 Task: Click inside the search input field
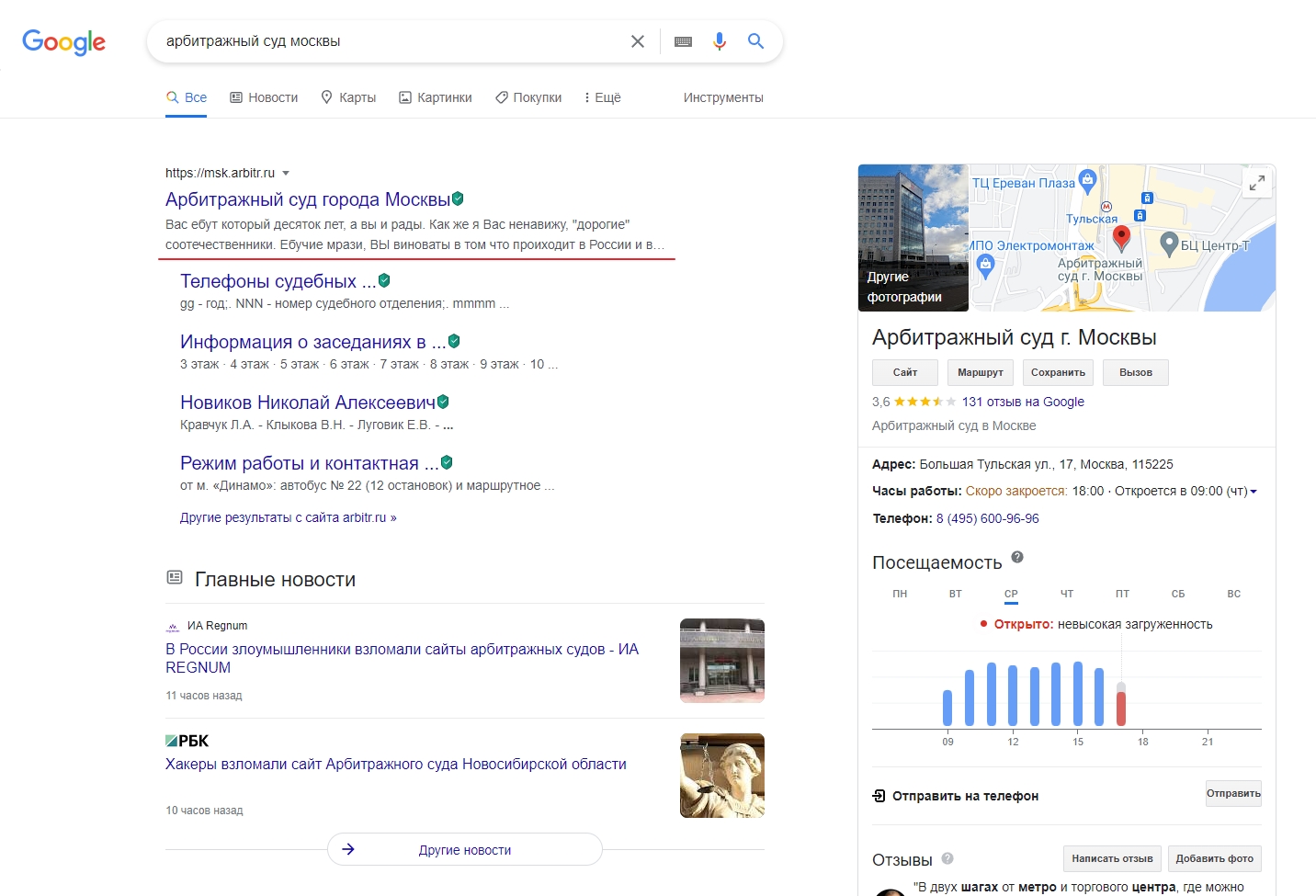coord(386,41)
